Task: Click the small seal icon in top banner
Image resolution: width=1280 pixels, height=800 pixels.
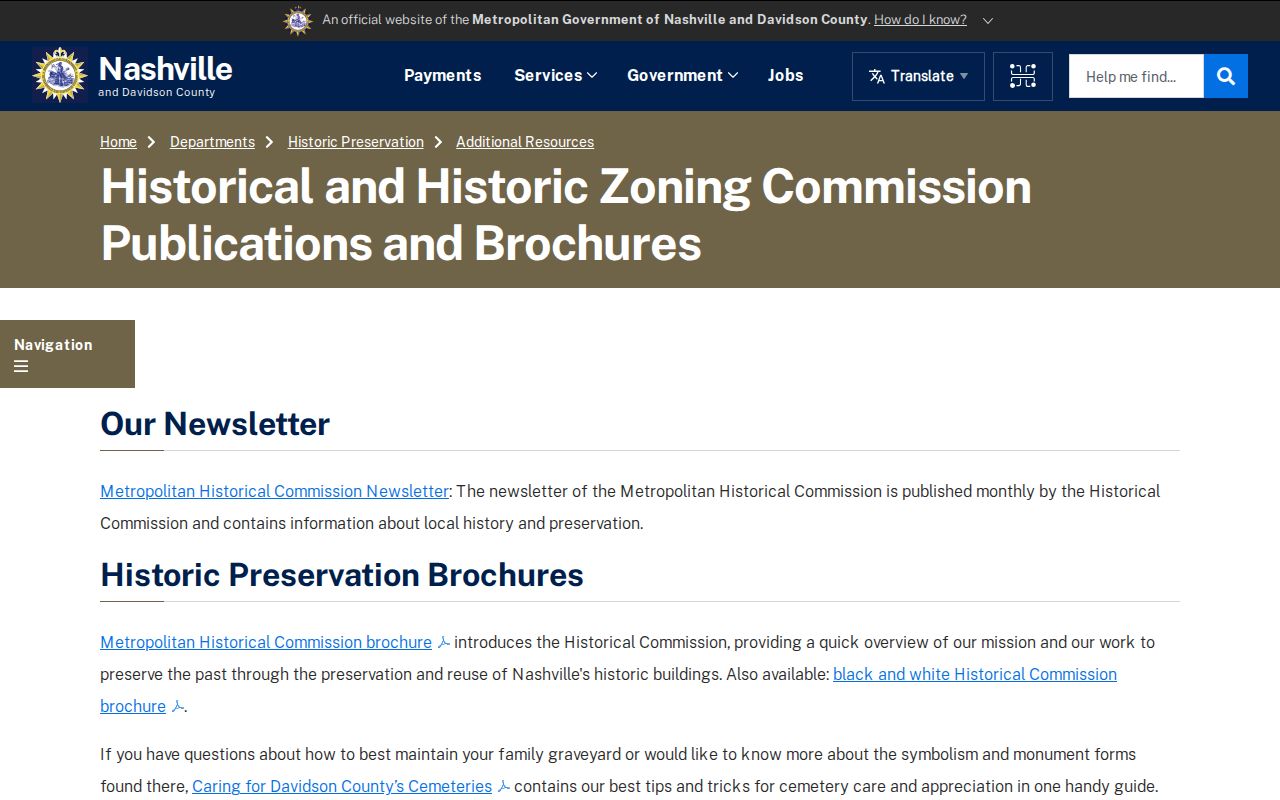Action: 298,20
